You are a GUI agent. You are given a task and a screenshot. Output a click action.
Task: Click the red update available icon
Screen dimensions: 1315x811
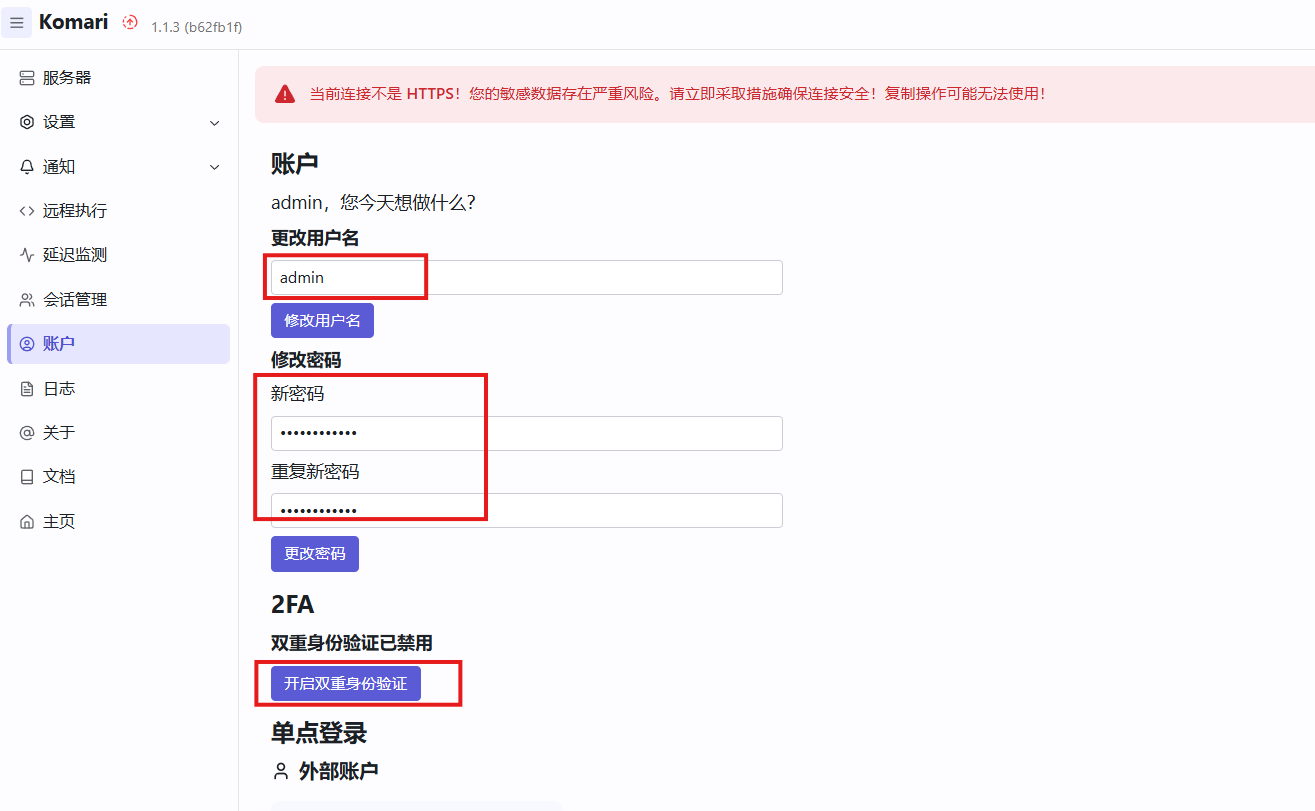point(130,22)
